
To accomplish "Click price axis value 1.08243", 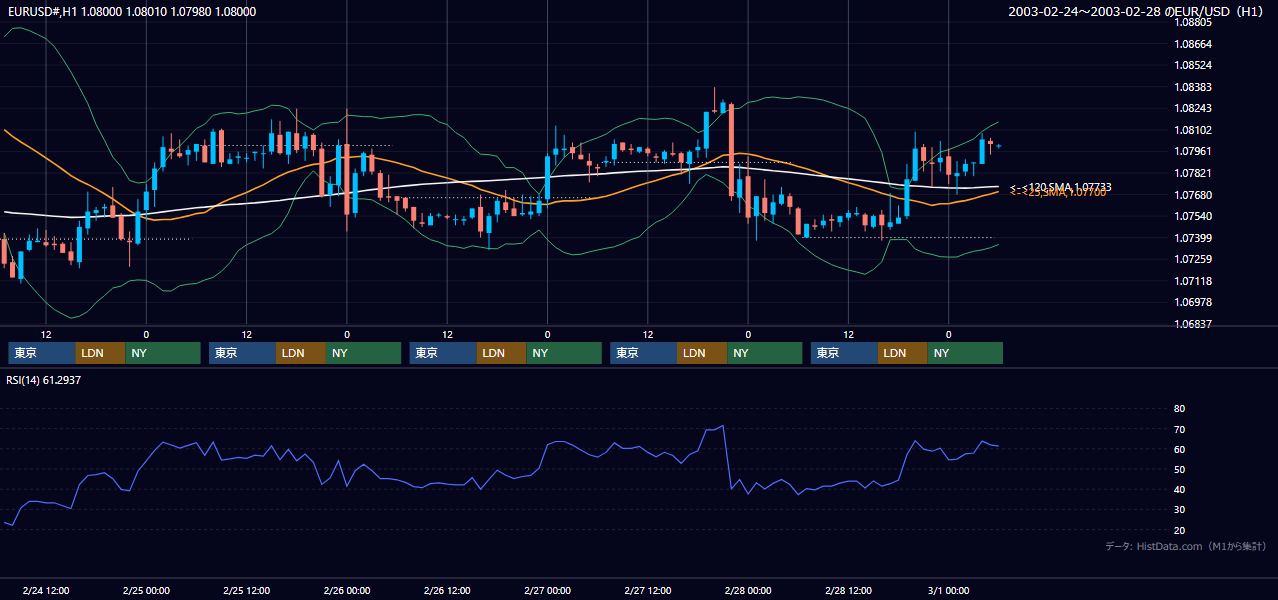I will 1191,108.
